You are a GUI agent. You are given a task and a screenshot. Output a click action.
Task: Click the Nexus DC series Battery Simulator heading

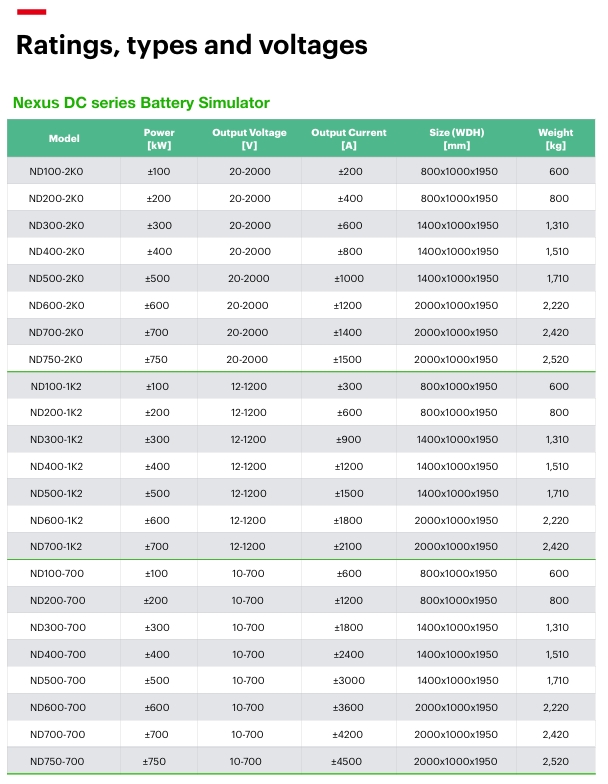(142, 103)
